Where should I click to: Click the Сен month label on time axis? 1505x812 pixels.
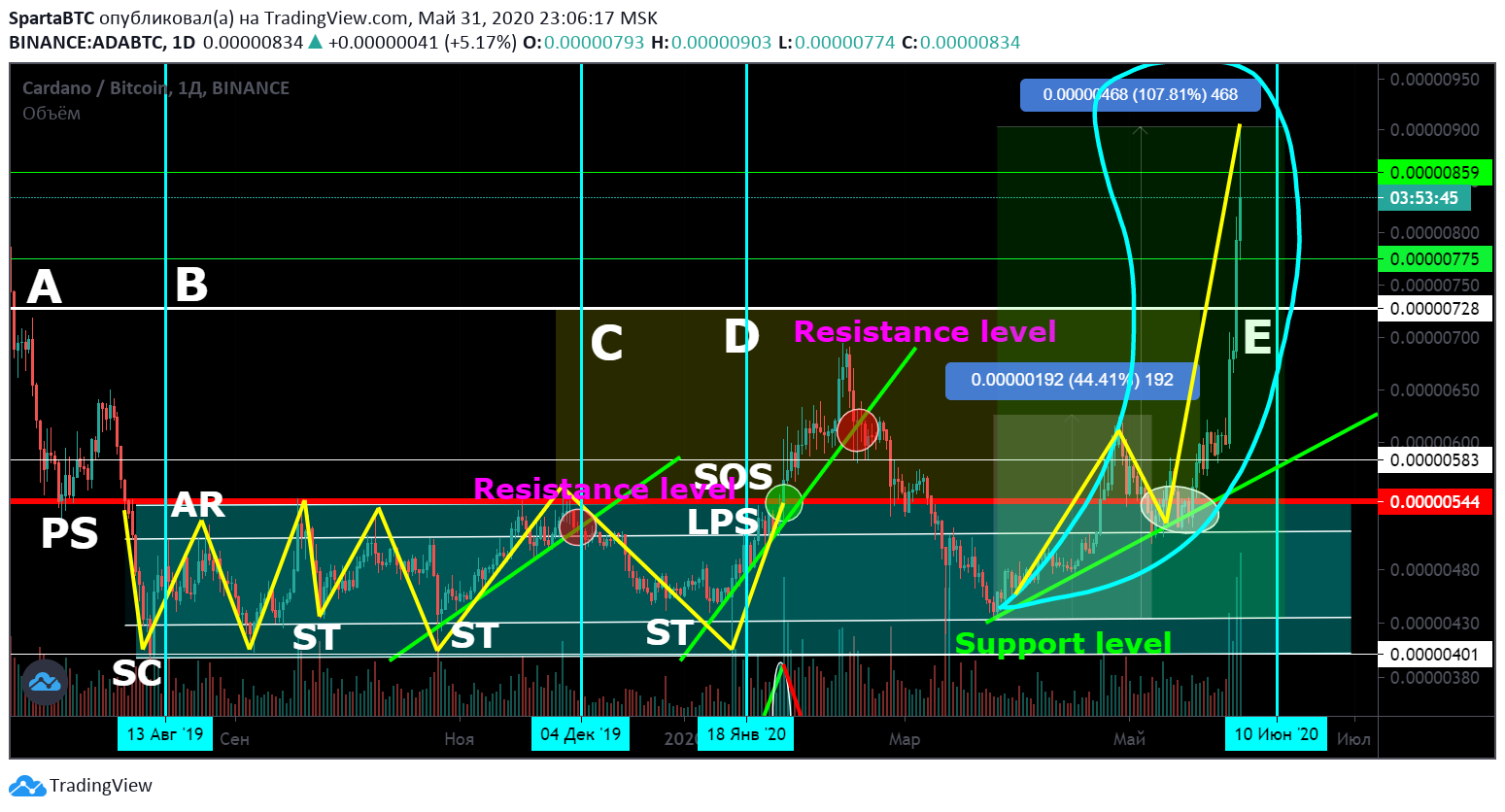(x=234, y=739)
